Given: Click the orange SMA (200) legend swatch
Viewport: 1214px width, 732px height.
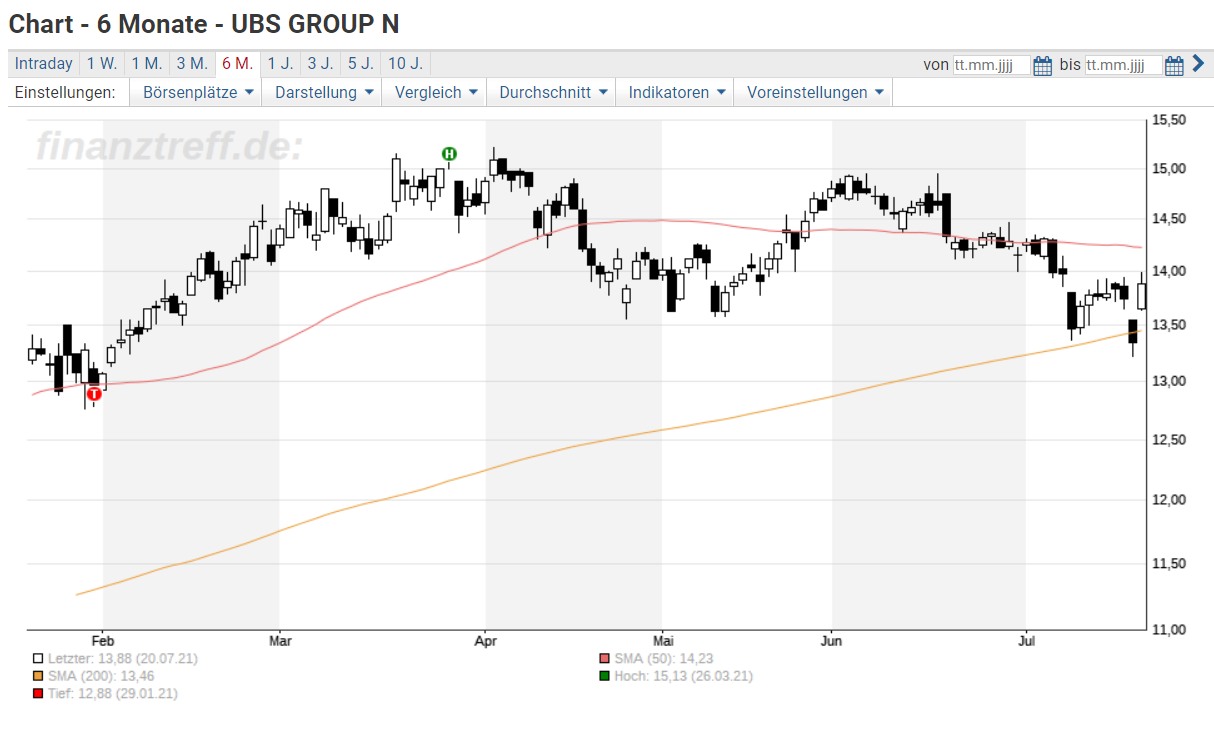Looking at the screenshot, I should tap(38, 676).
